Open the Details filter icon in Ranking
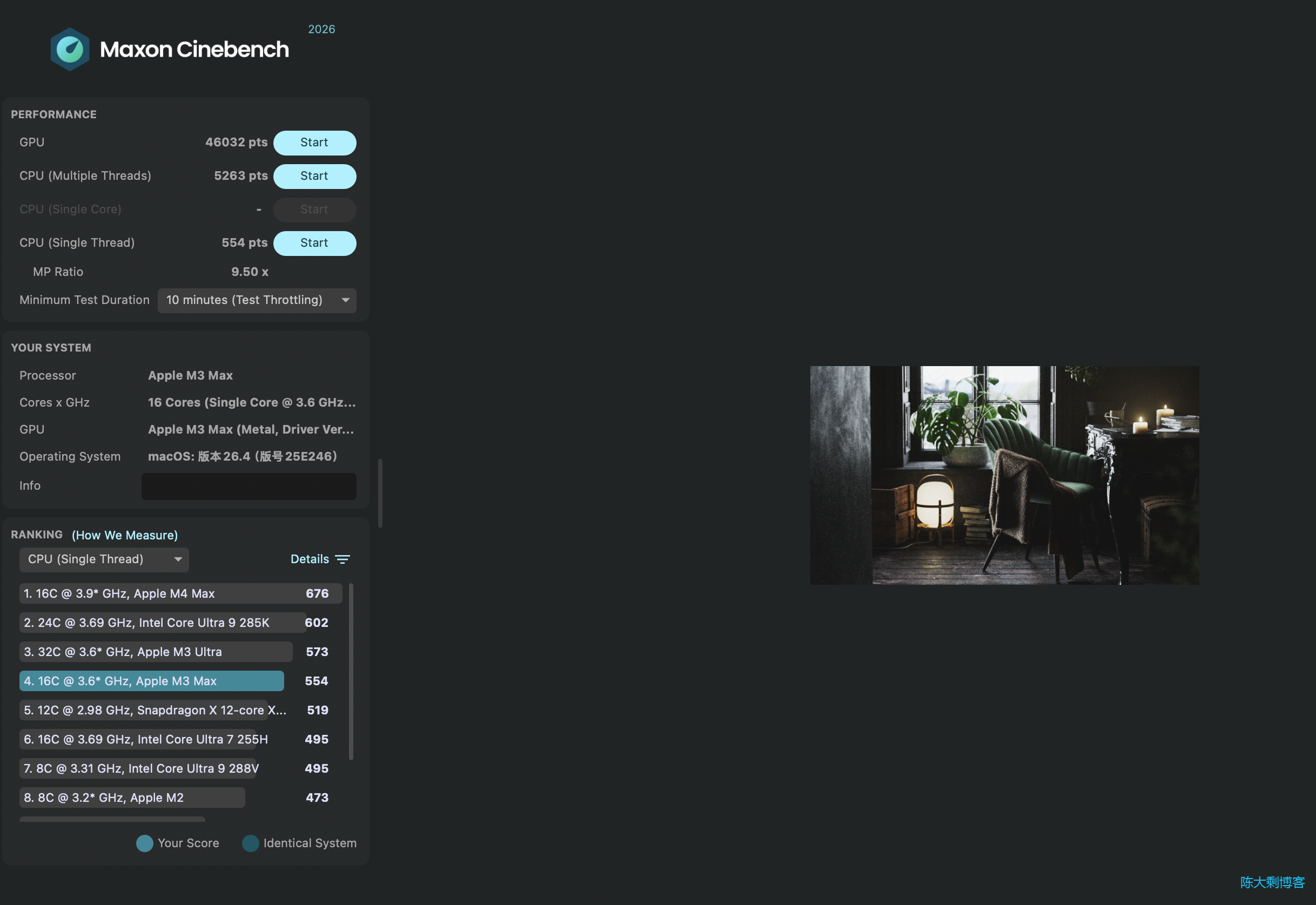 [x=342, y=559]
